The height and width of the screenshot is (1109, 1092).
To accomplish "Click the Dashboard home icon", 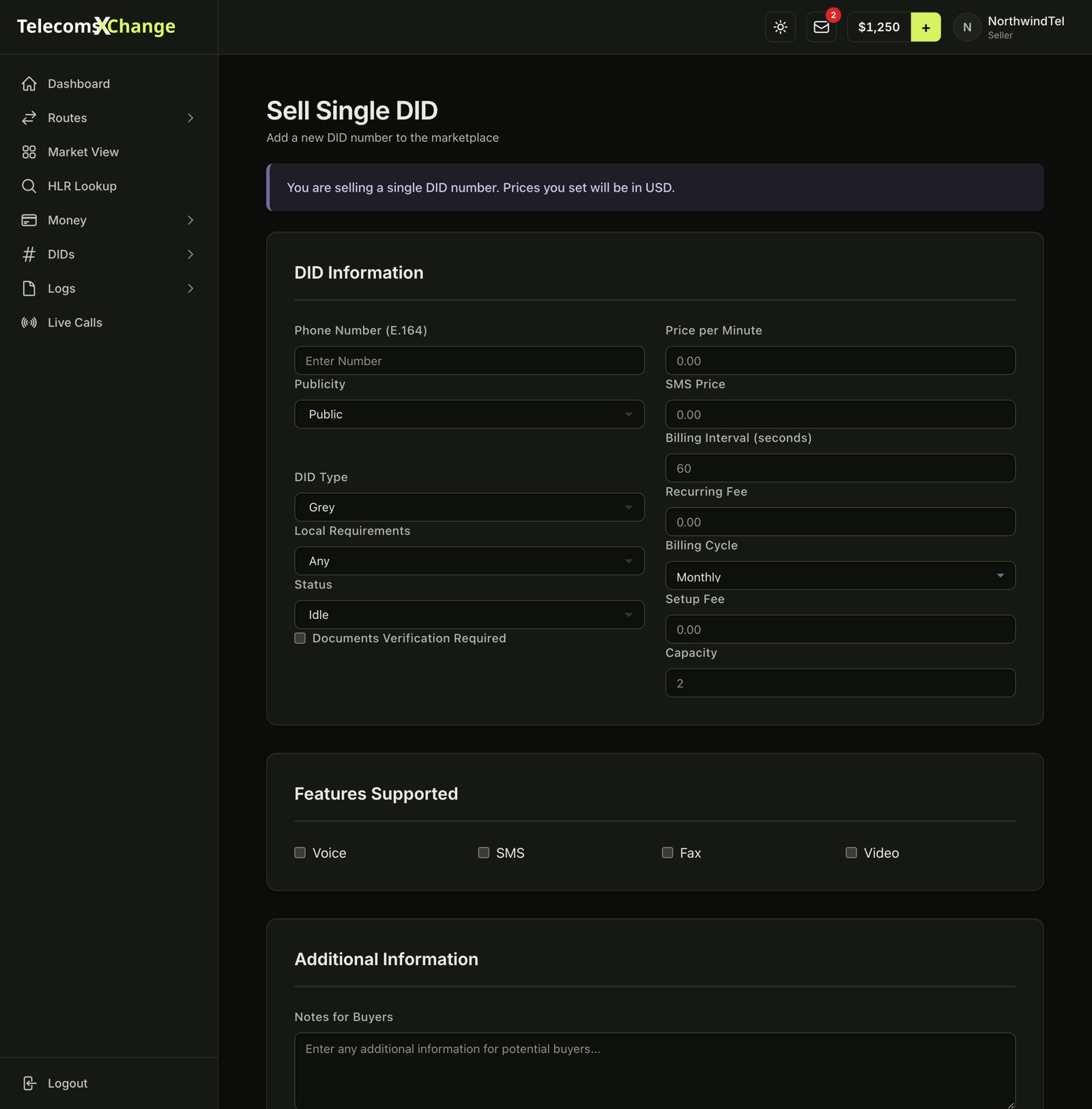I will pyautogui.click(x=29, y=84).
